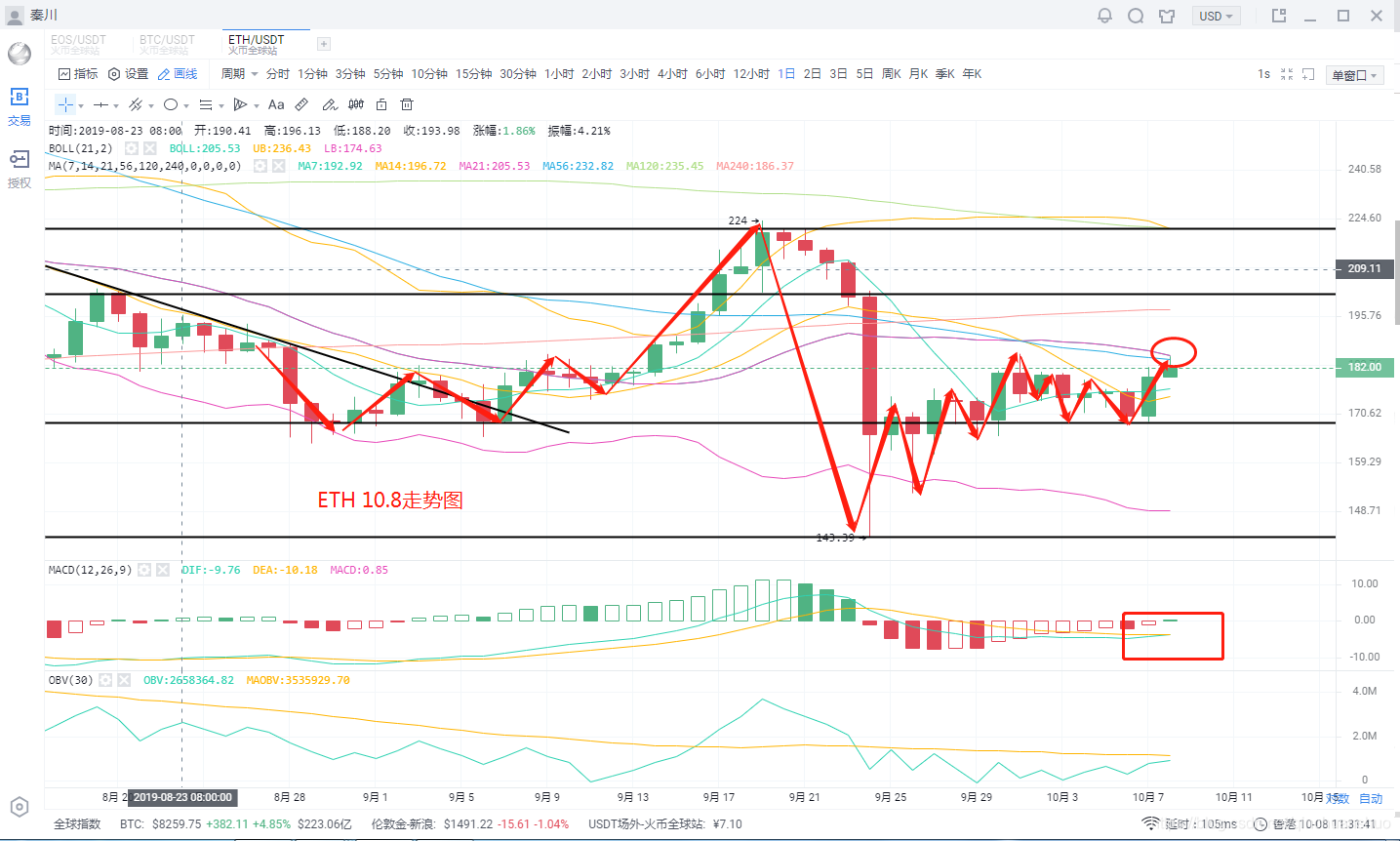Open the chat message bubble icon

[1136, 16]
